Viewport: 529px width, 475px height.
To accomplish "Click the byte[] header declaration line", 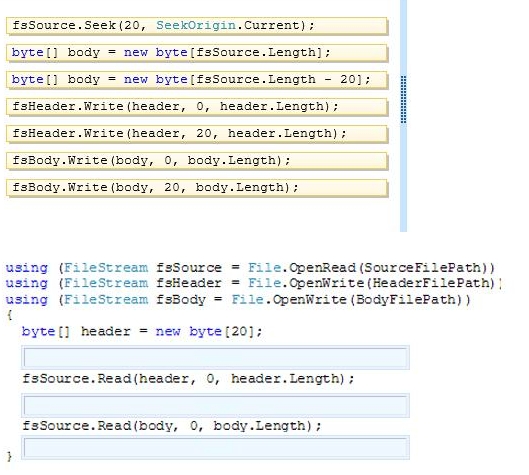I will pos(142,332).
